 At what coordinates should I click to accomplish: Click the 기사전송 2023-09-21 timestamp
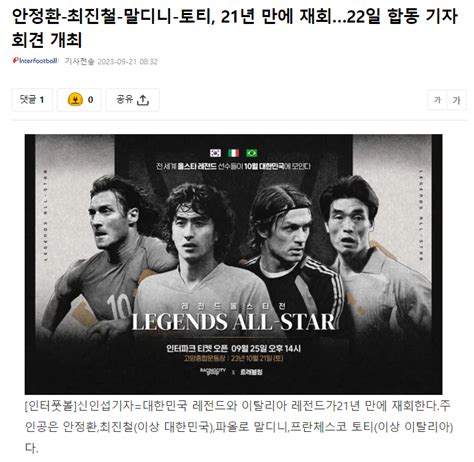pyautogui.click(x=111, y=61)
